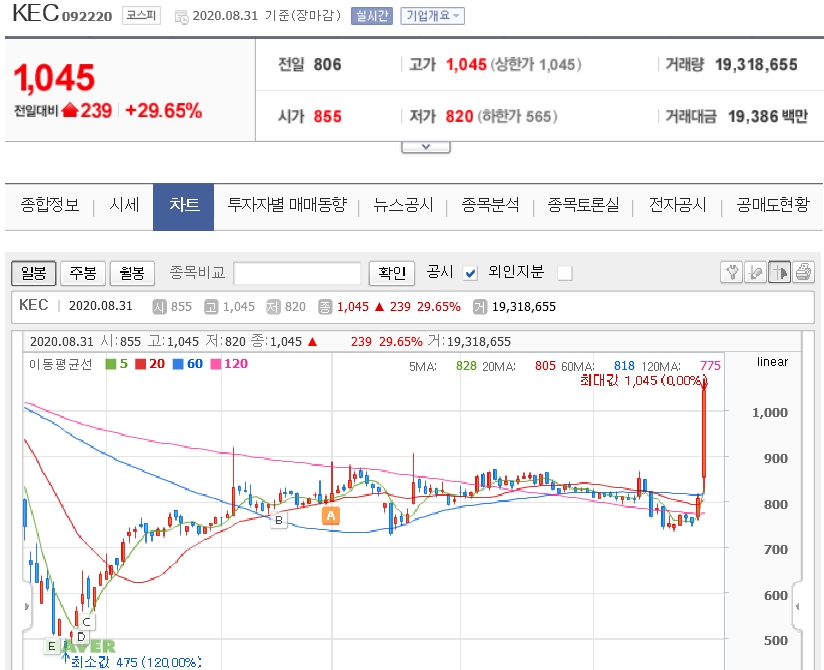Open chart settings wrench icon
824x670 pixels.
732,272
